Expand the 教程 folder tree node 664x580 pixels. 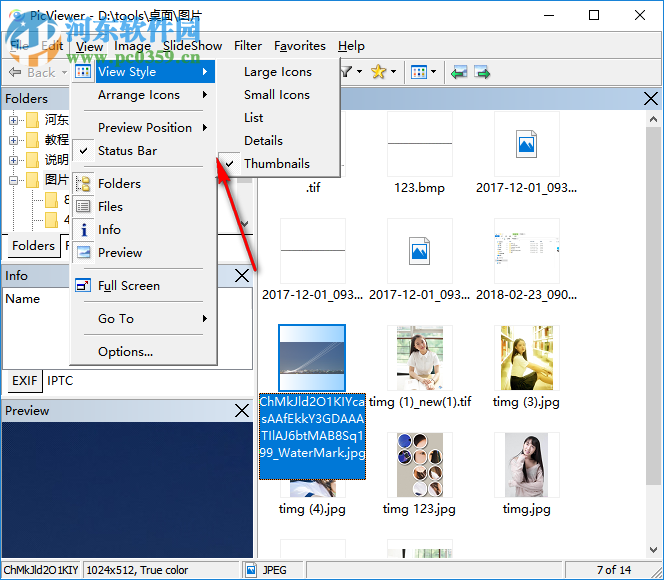13,140
